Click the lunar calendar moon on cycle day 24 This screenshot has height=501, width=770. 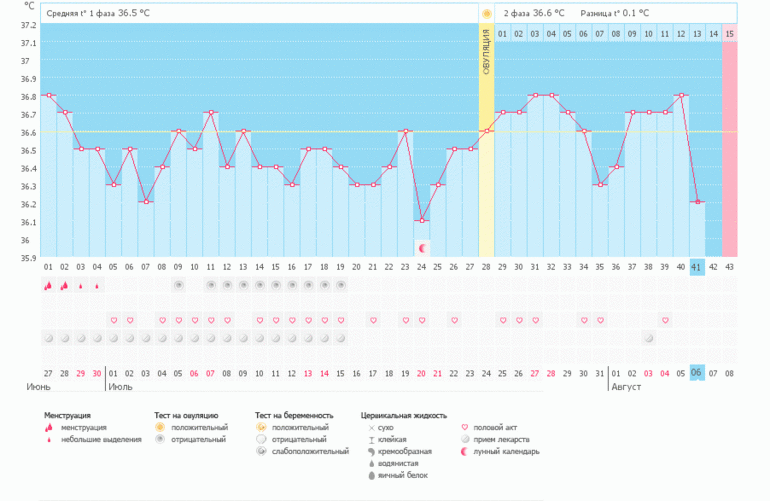(x=422, y=248)
